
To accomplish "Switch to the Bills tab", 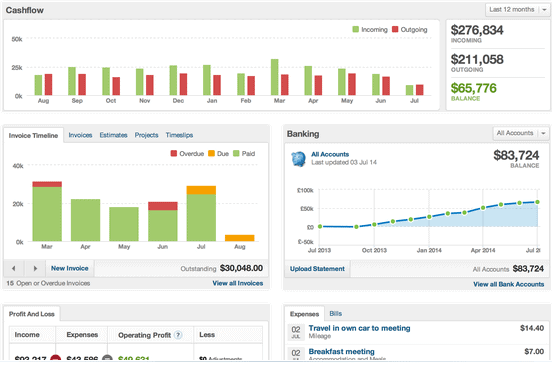I will [x=335, y=314].
